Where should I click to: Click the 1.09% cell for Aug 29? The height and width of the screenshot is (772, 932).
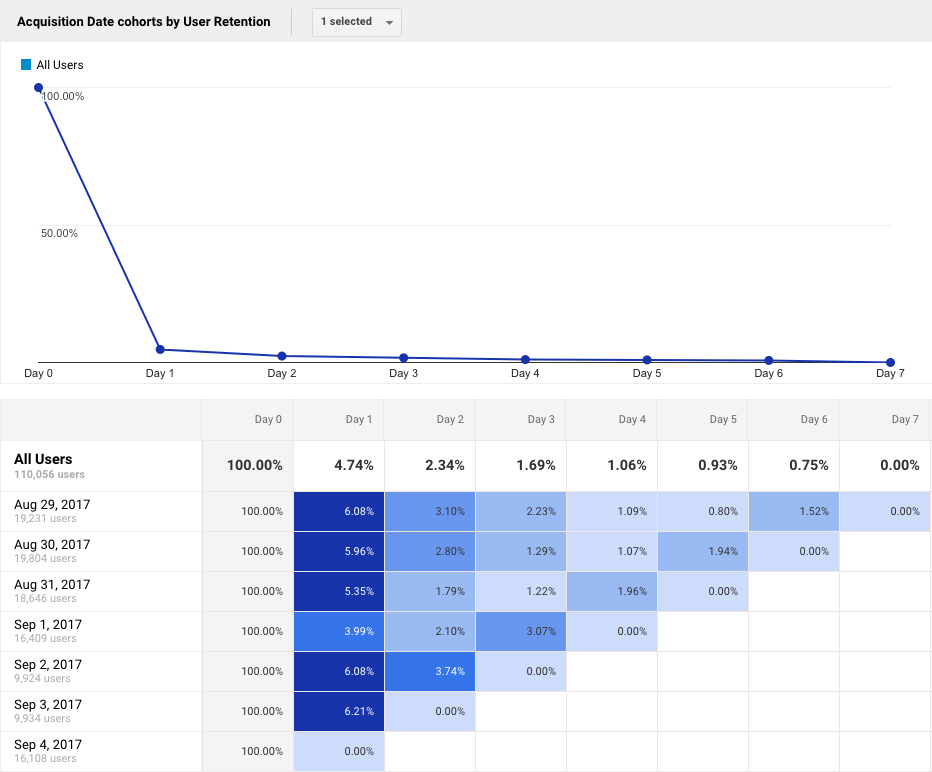pos(612,511)
